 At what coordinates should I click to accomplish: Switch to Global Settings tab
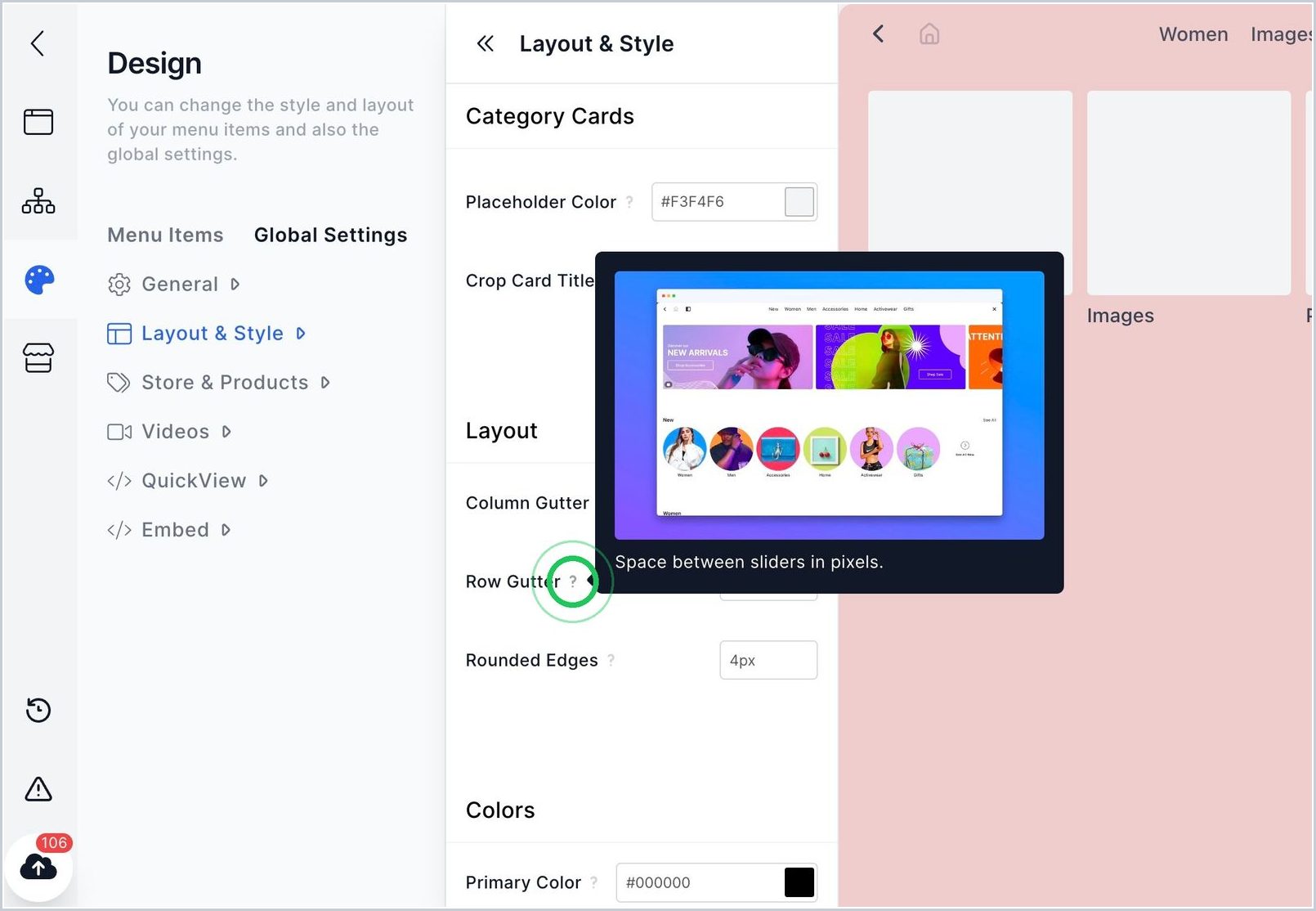(331, 235)
